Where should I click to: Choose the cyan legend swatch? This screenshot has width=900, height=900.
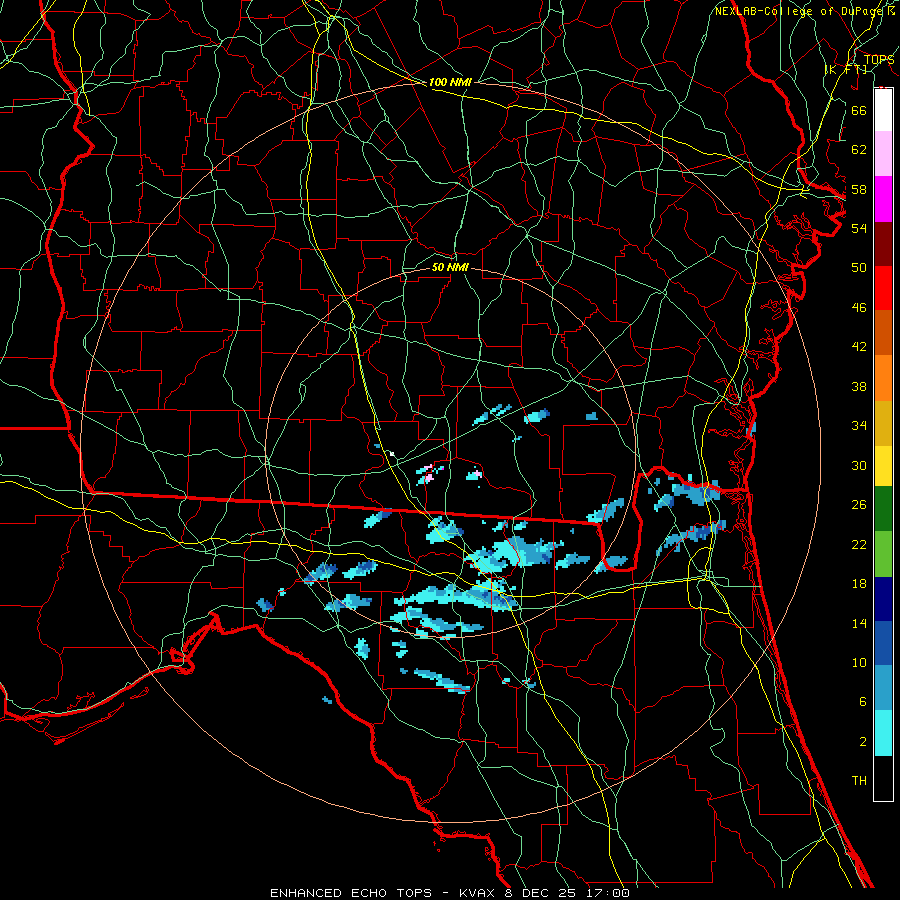[x=883, y=733]
